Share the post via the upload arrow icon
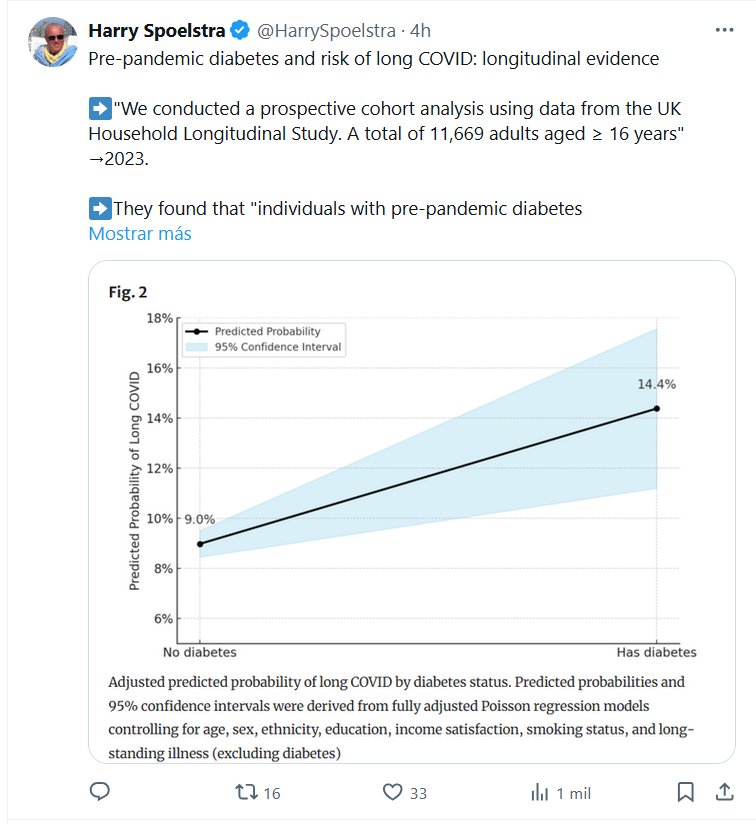The image size is (756, 824). [x=722, y=792]
